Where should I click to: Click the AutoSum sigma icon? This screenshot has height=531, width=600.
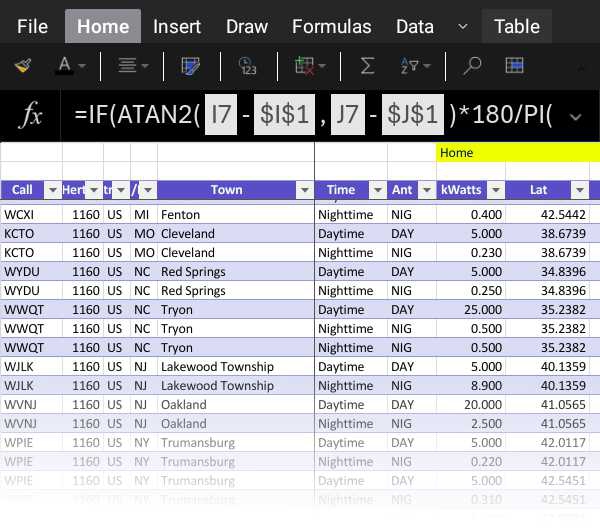pos(367,66)
